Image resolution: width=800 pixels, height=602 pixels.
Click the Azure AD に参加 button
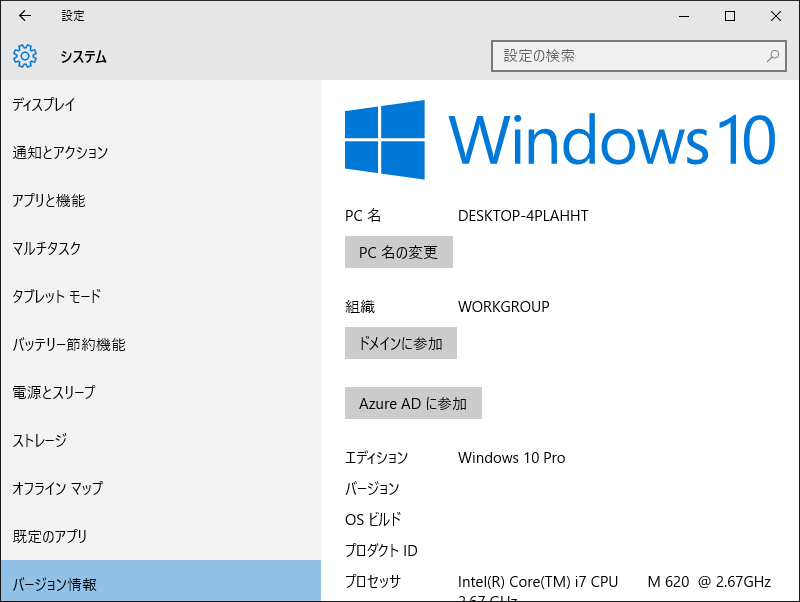click(413, 403)
